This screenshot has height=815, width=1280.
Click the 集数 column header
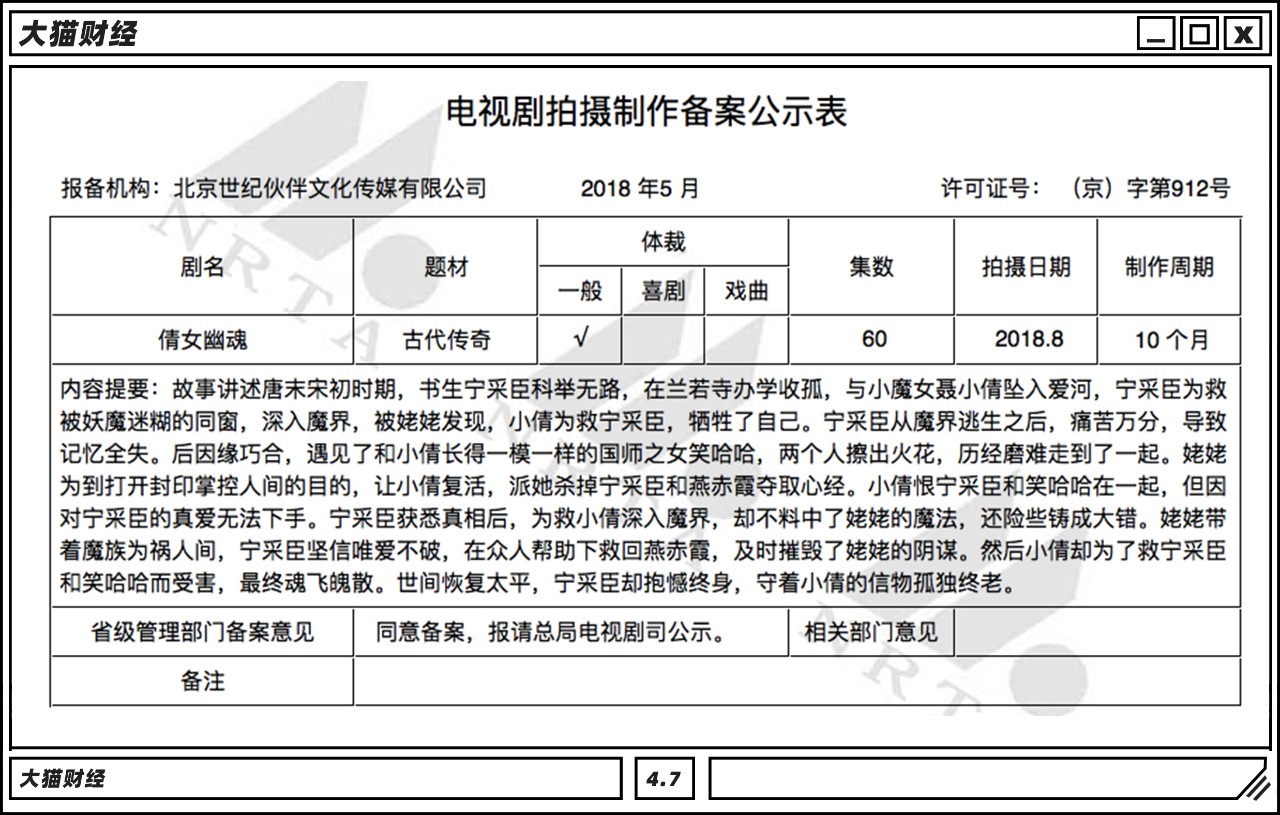tap(871, 266)
